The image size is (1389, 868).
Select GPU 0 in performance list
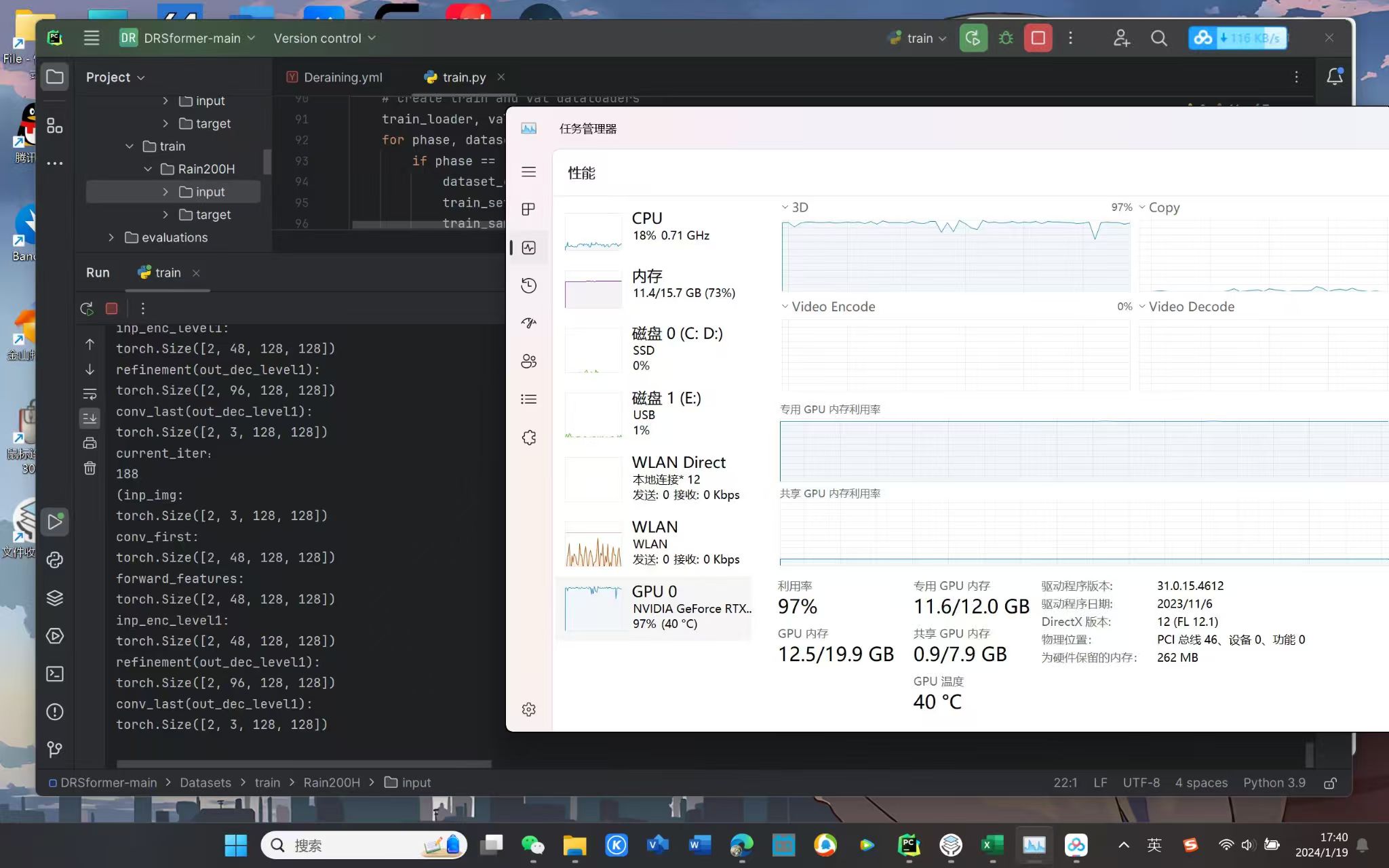click(654, 608)
